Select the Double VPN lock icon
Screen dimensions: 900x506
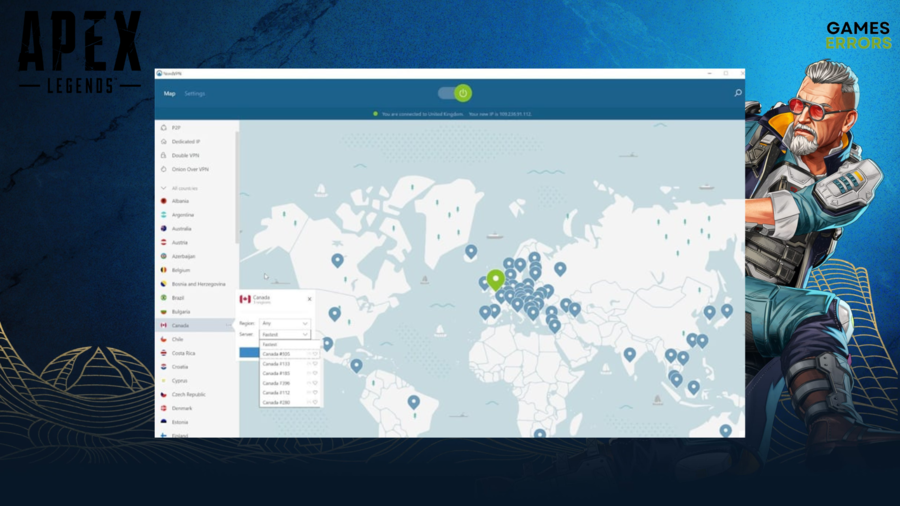[x=163, y=155]
